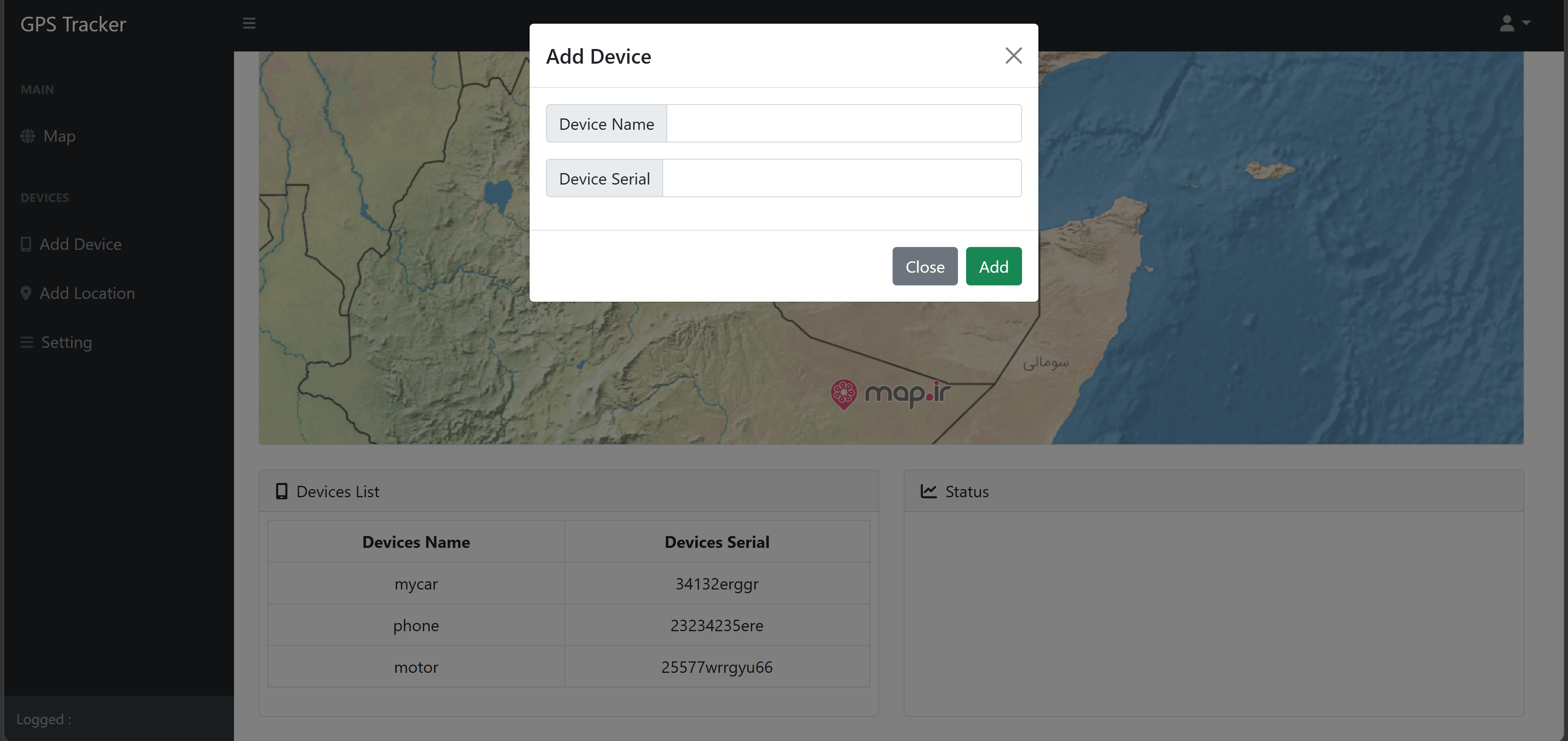Click the Device Serial input field
Viewport: 1568px width, 741px height.
(842, 178)
